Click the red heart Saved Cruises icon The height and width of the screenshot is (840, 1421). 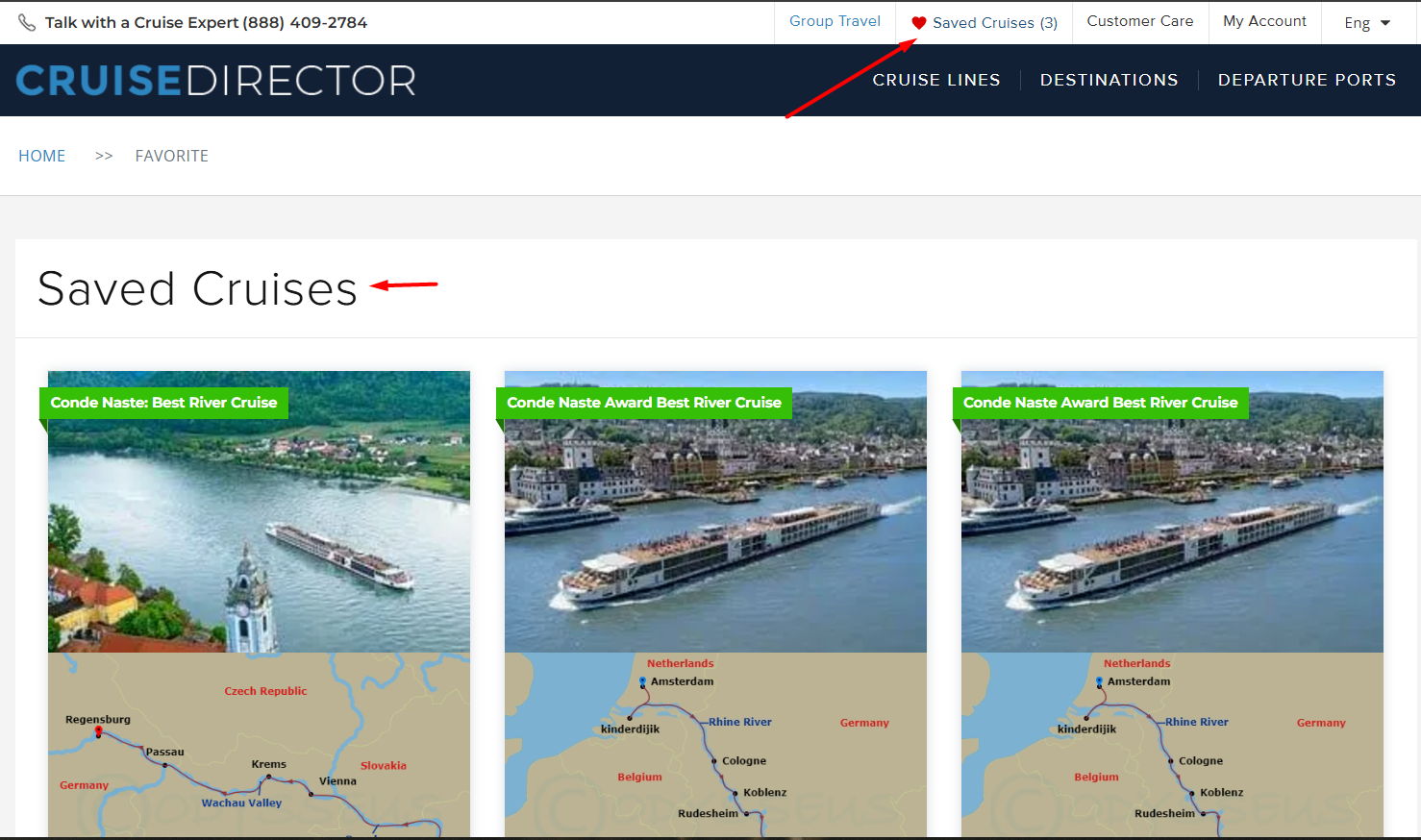pyautogui.click(x=919, y=23)
